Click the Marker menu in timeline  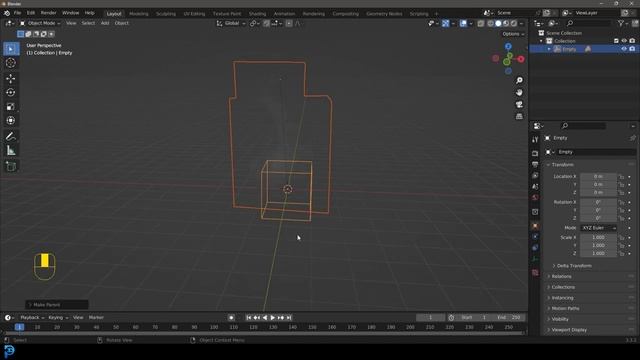point(96,318)
